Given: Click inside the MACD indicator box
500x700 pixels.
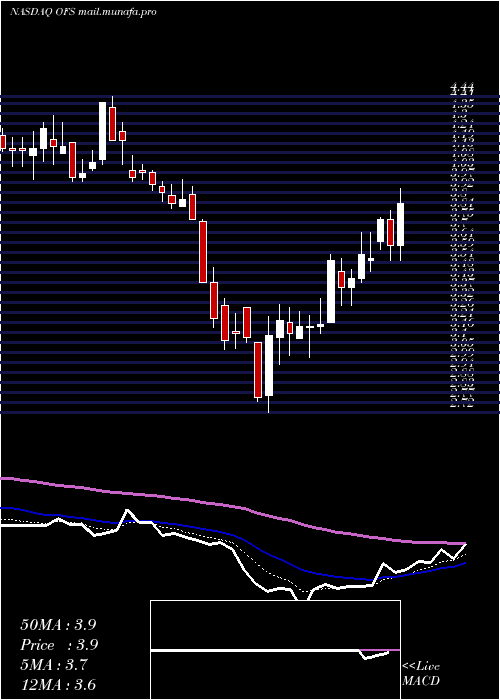Looking at the screenshot, I should (275, 650).
